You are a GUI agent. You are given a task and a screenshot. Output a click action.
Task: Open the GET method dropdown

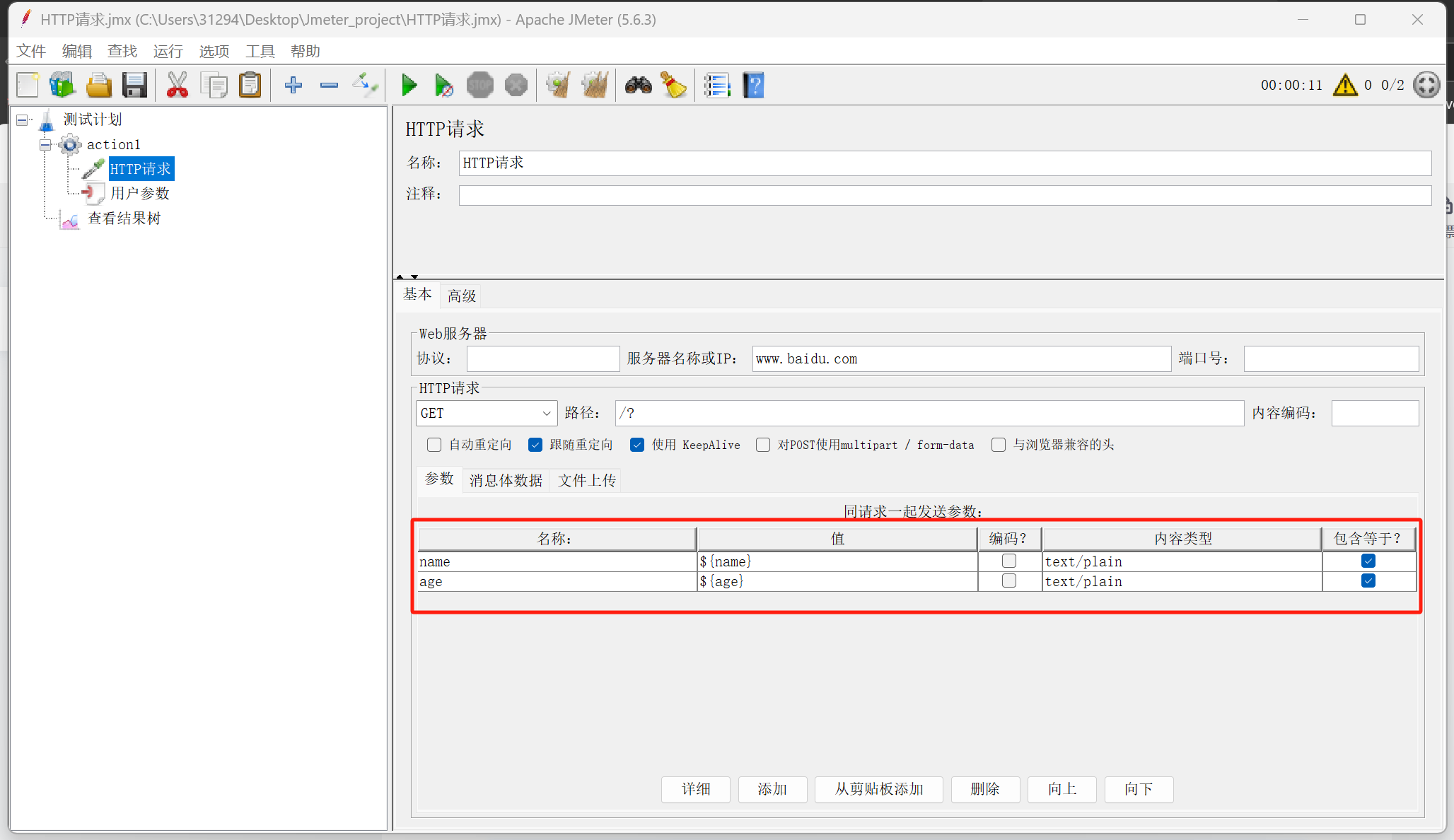(x=546, y=414)
